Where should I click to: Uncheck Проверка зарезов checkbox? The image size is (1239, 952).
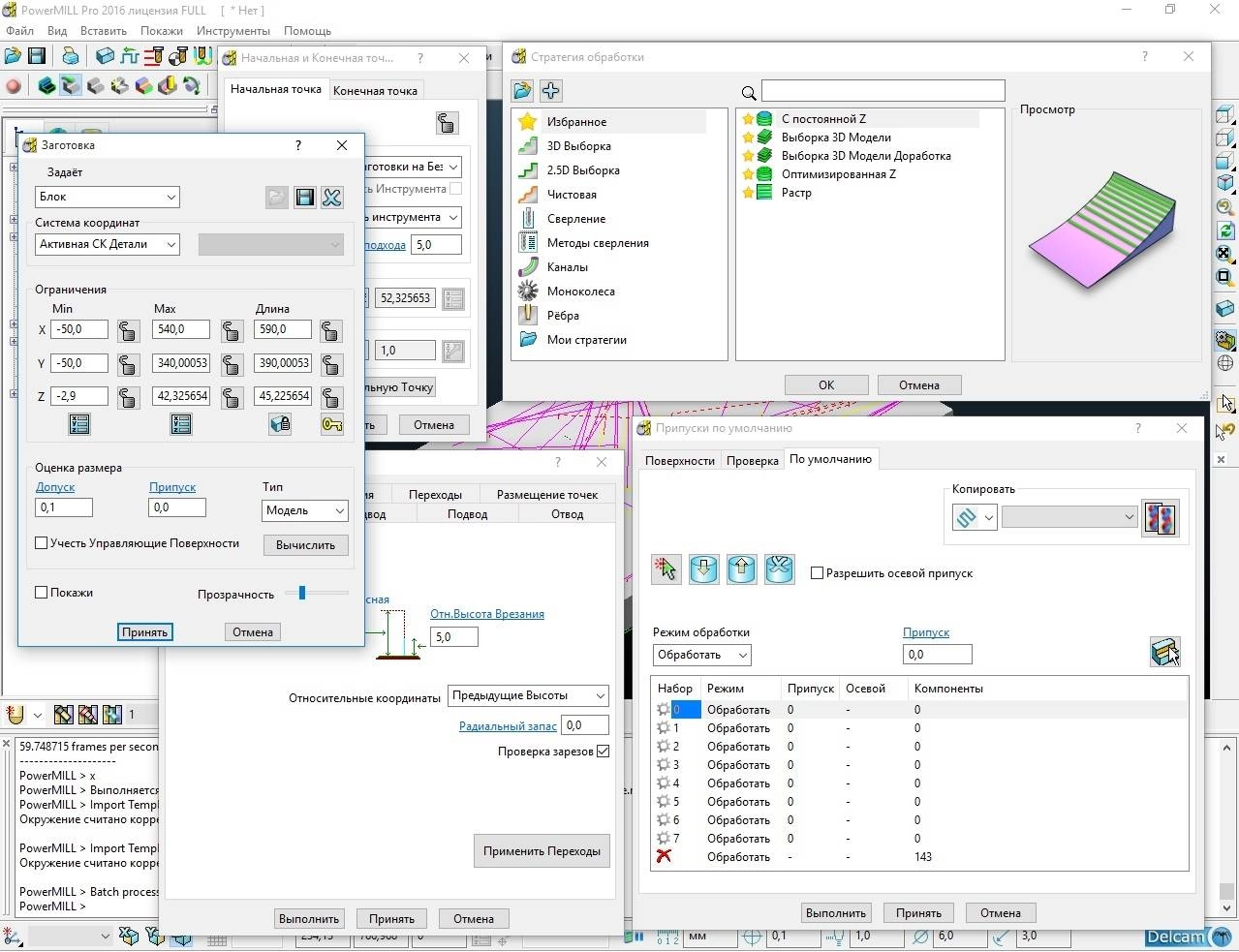point(604,752)
